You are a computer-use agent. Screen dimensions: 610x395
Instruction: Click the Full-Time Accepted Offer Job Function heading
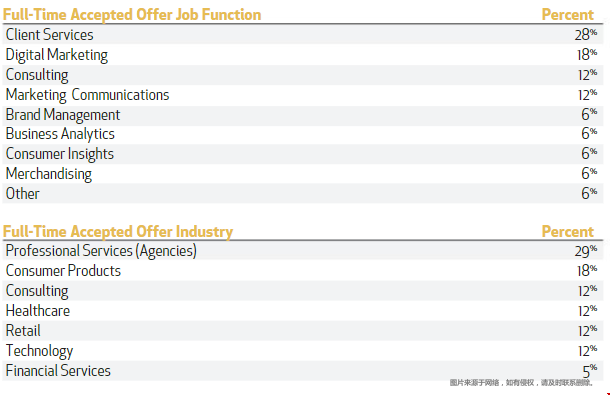click(x=132, y=15)
